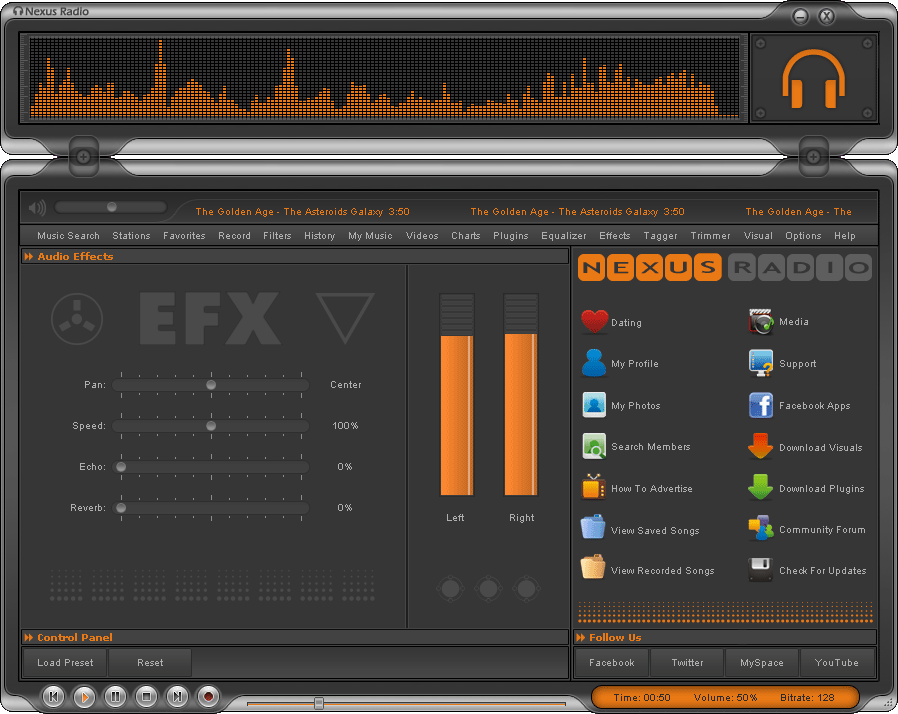Start recording with the Record button
The height and width of the screenshot is (714, 898).
pyautogui.click(x=208, y=696)
